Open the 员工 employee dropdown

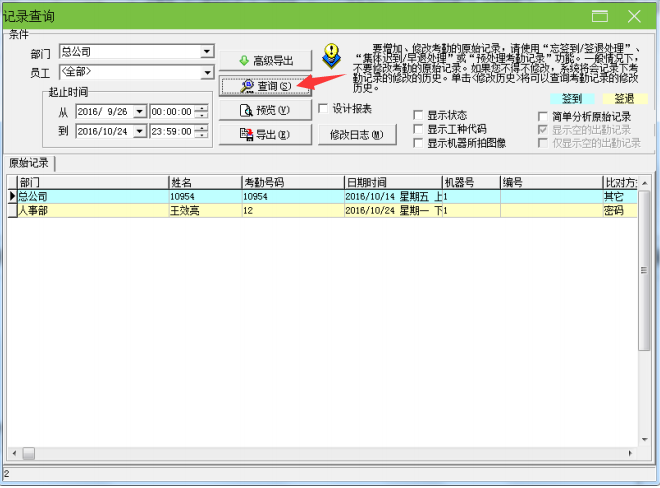pos(207,73)
